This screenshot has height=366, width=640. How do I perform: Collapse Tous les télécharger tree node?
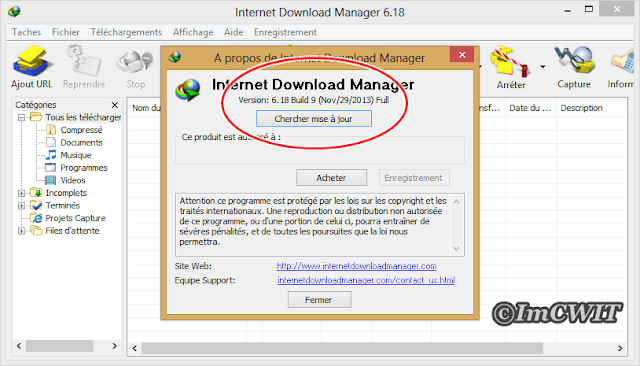pos(21,118)
